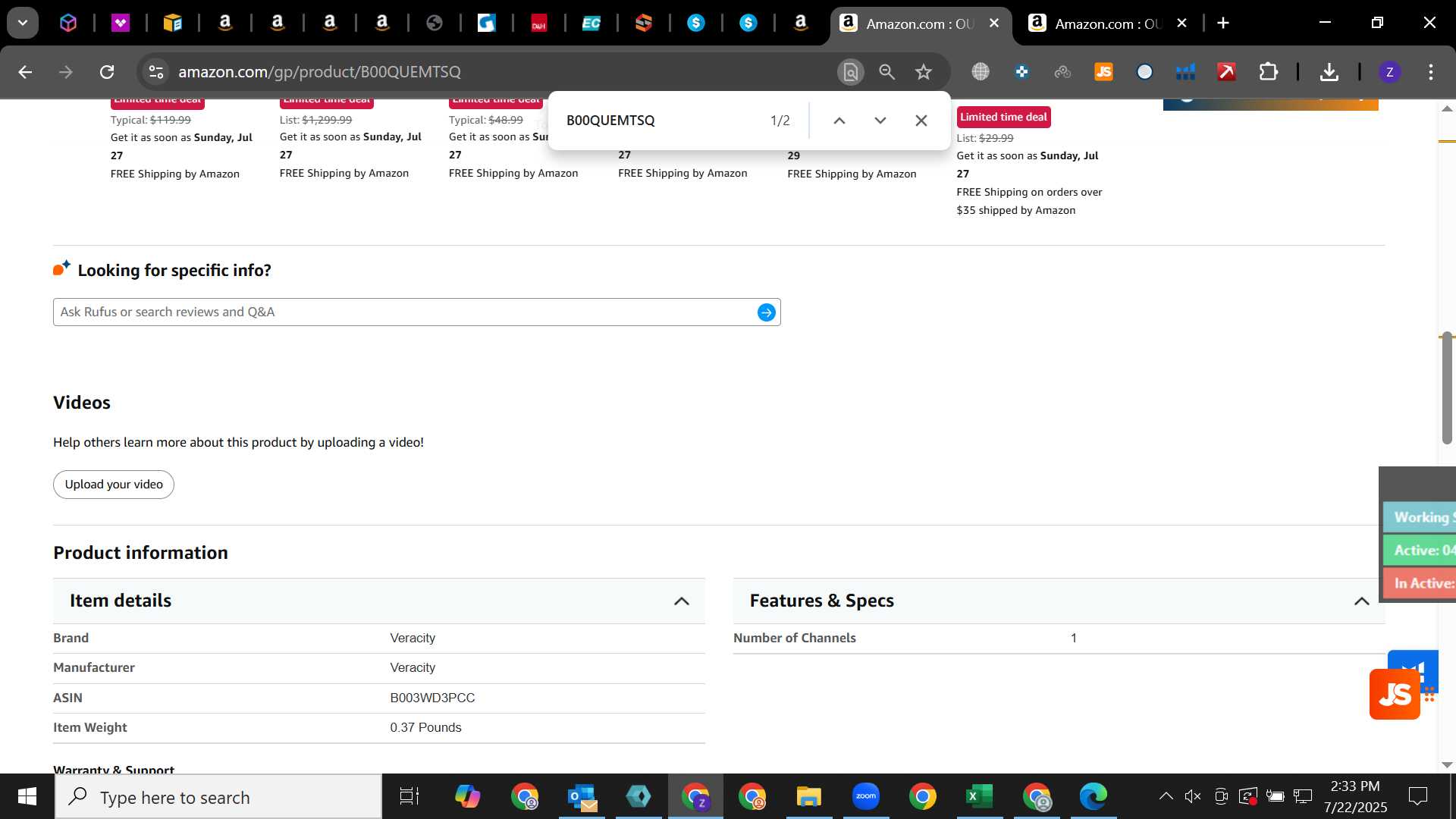
Task: Open the Copilot taskbar icon
Action: pos(467,796)
